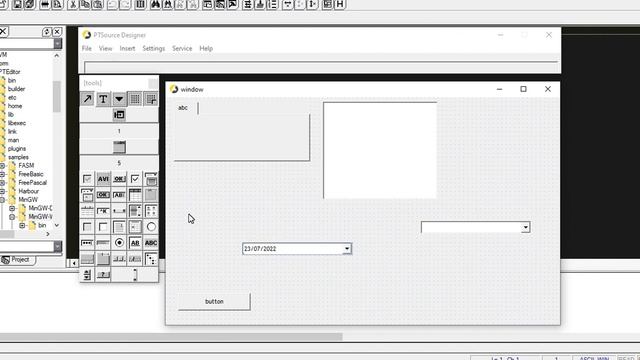
Task: Select the T text tool in tools palette
Action: [103, 99]
